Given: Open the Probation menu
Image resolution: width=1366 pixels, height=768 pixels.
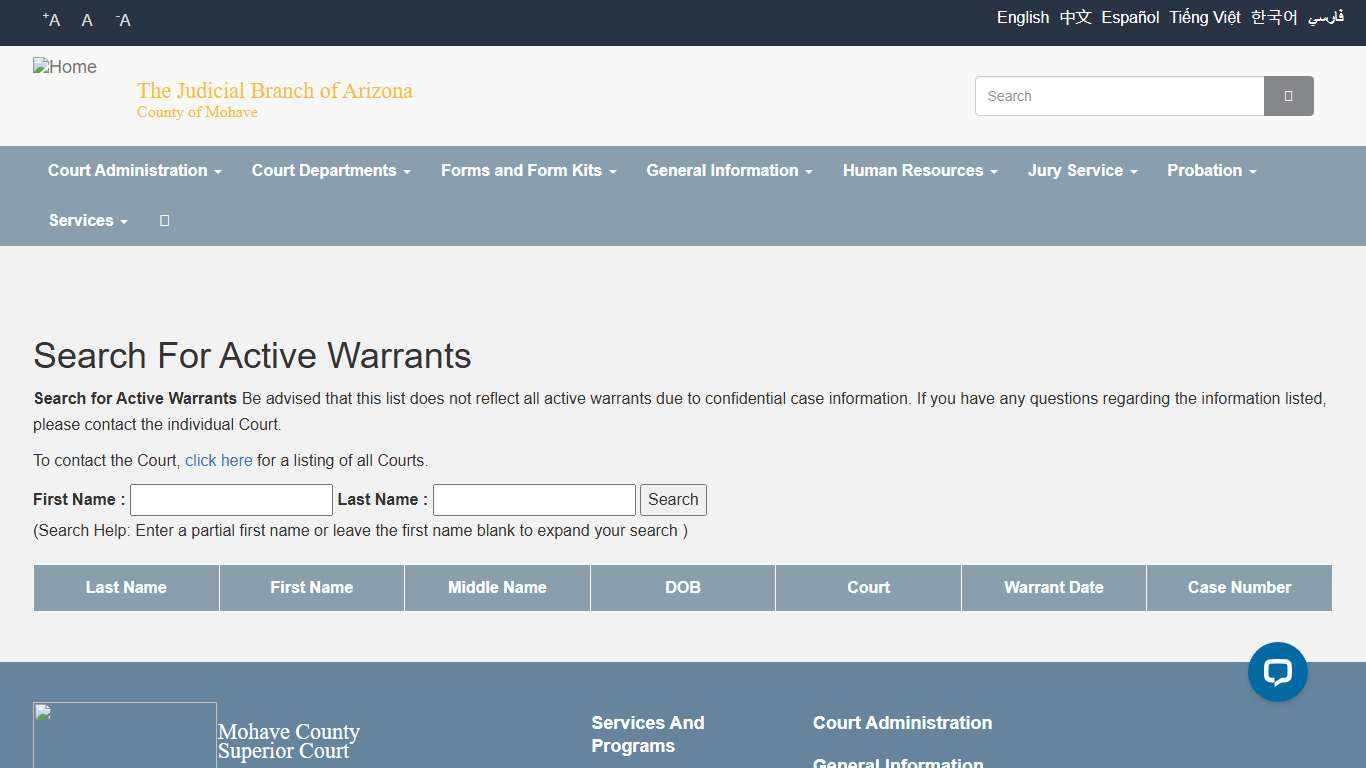Looking at the screenshot, I should click(1211, 171).
